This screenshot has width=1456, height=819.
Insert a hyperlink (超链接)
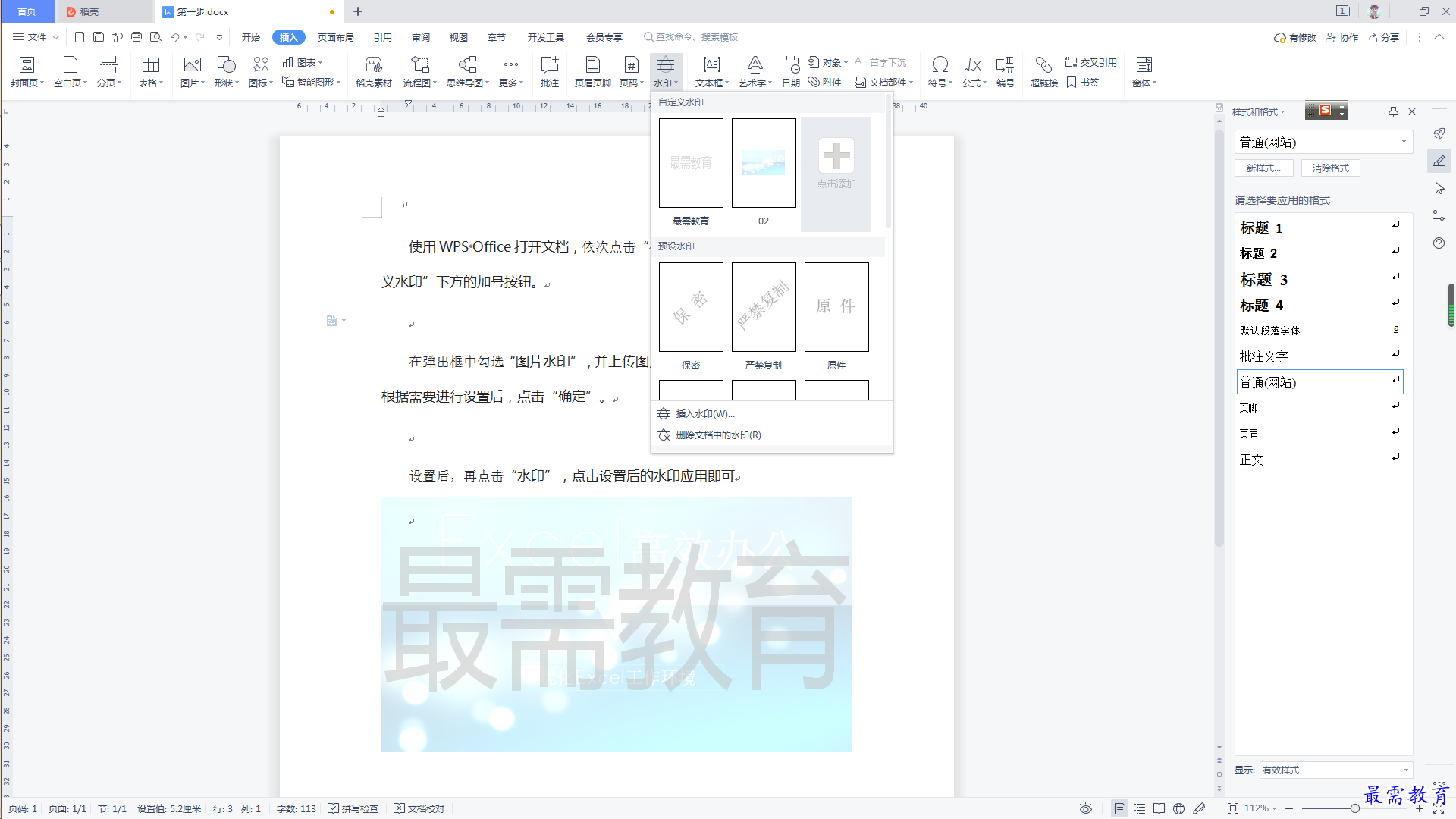[1044, 72]
